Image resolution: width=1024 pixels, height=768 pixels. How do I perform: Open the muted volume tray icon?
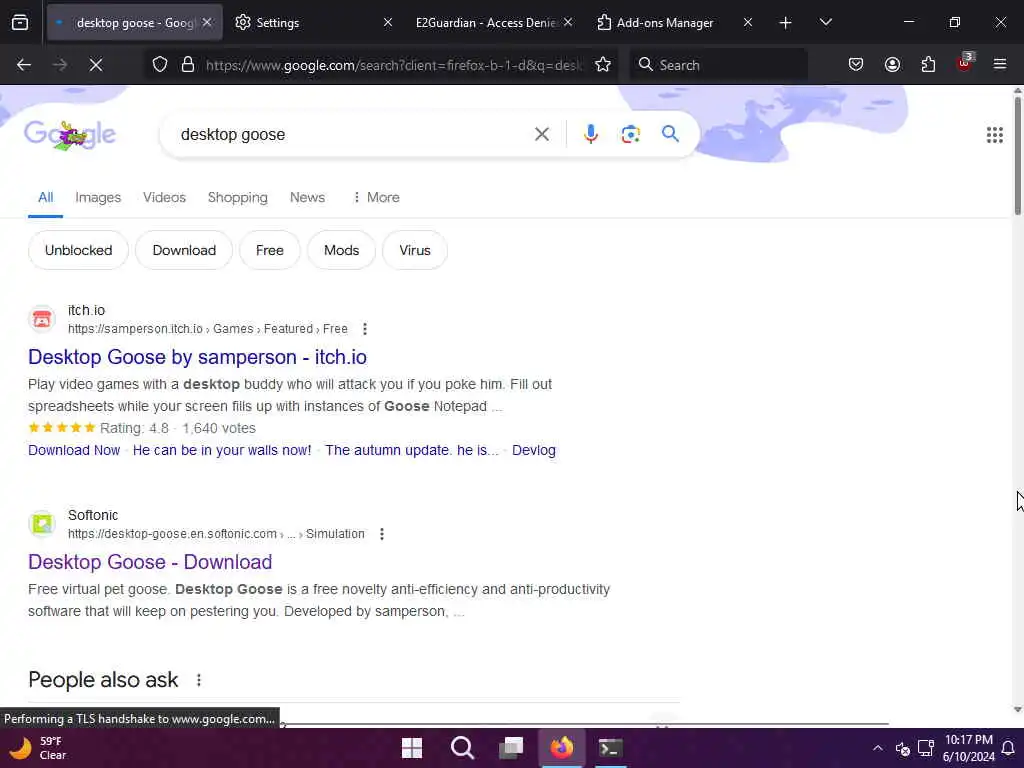point(903,748)
